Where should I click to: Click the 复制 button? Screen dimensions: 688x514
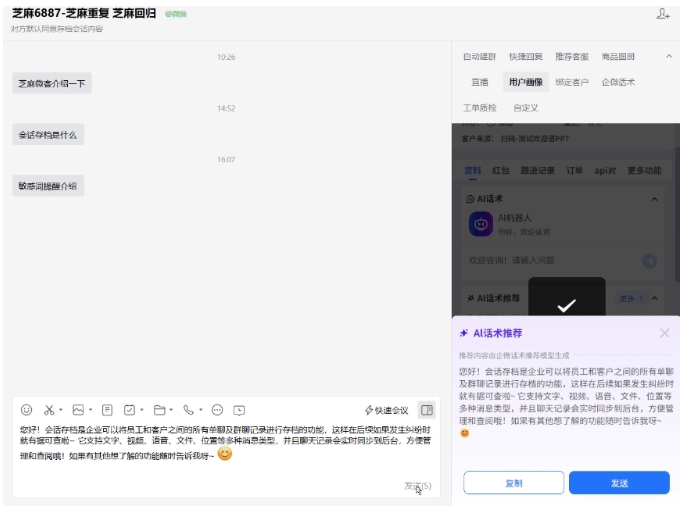pos(513,483)
